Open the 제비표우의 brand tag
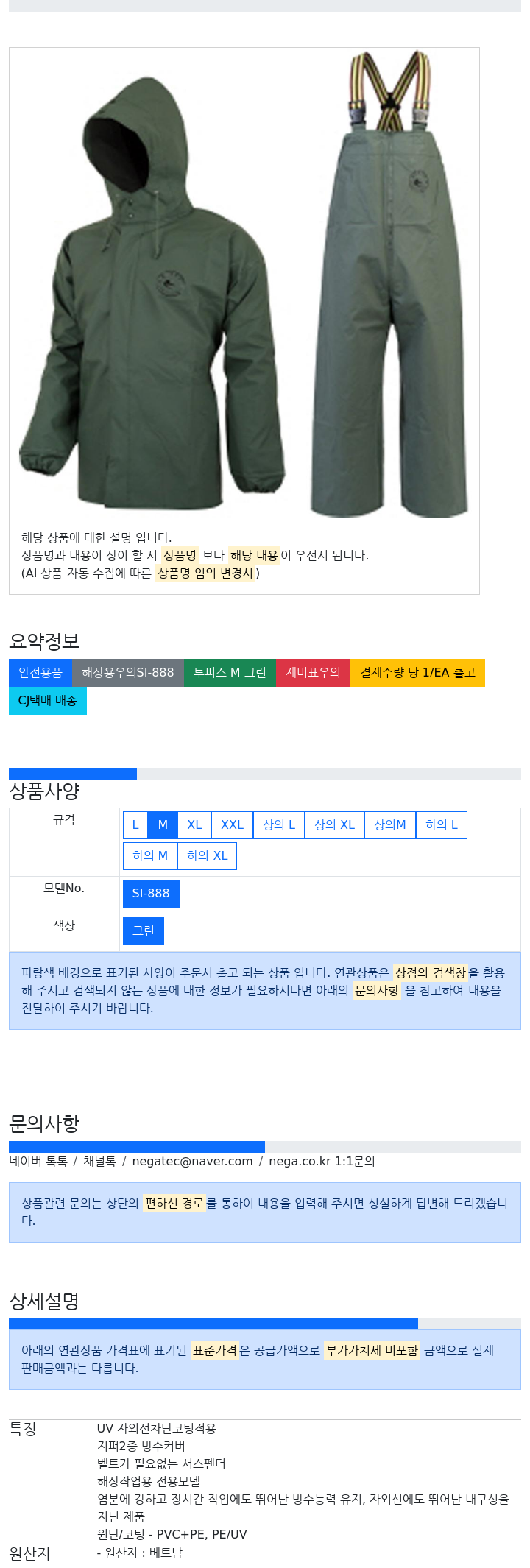The height and width of the screenshot is (1568, 530). (x=313, y=672)
